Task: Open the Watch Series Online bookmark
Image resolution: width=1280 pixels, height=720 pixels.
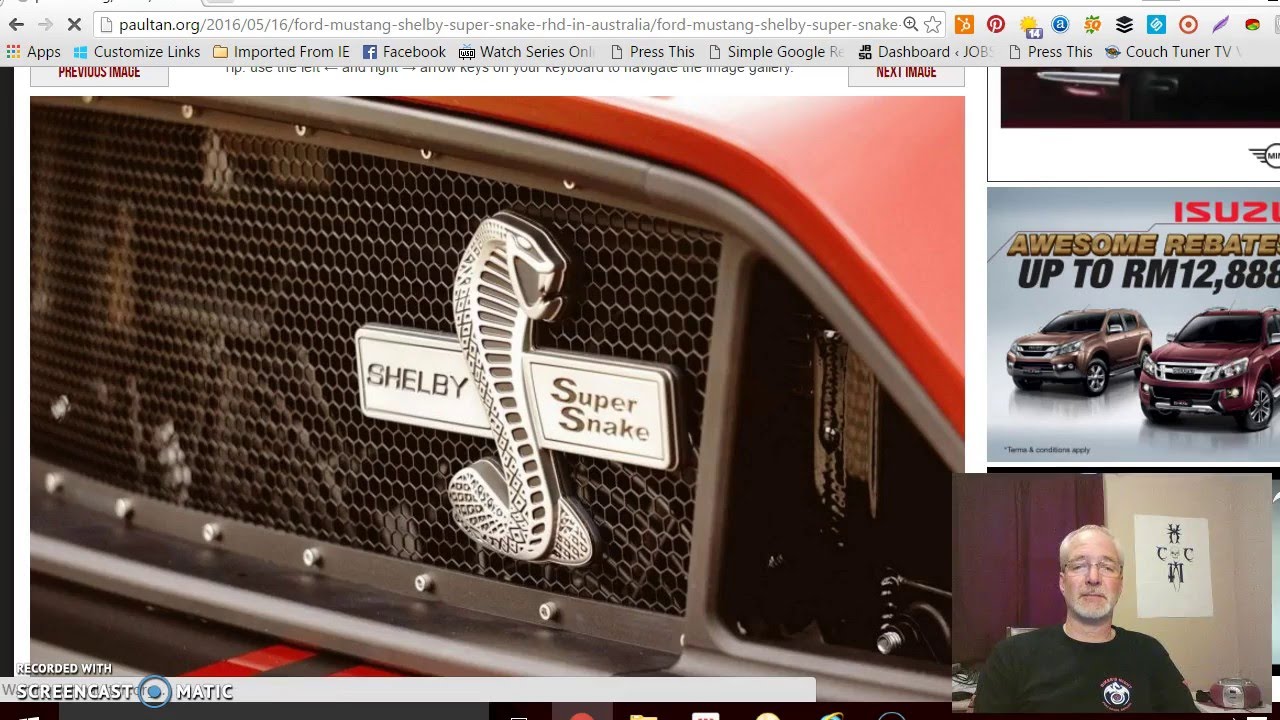Action: point(526,52)
